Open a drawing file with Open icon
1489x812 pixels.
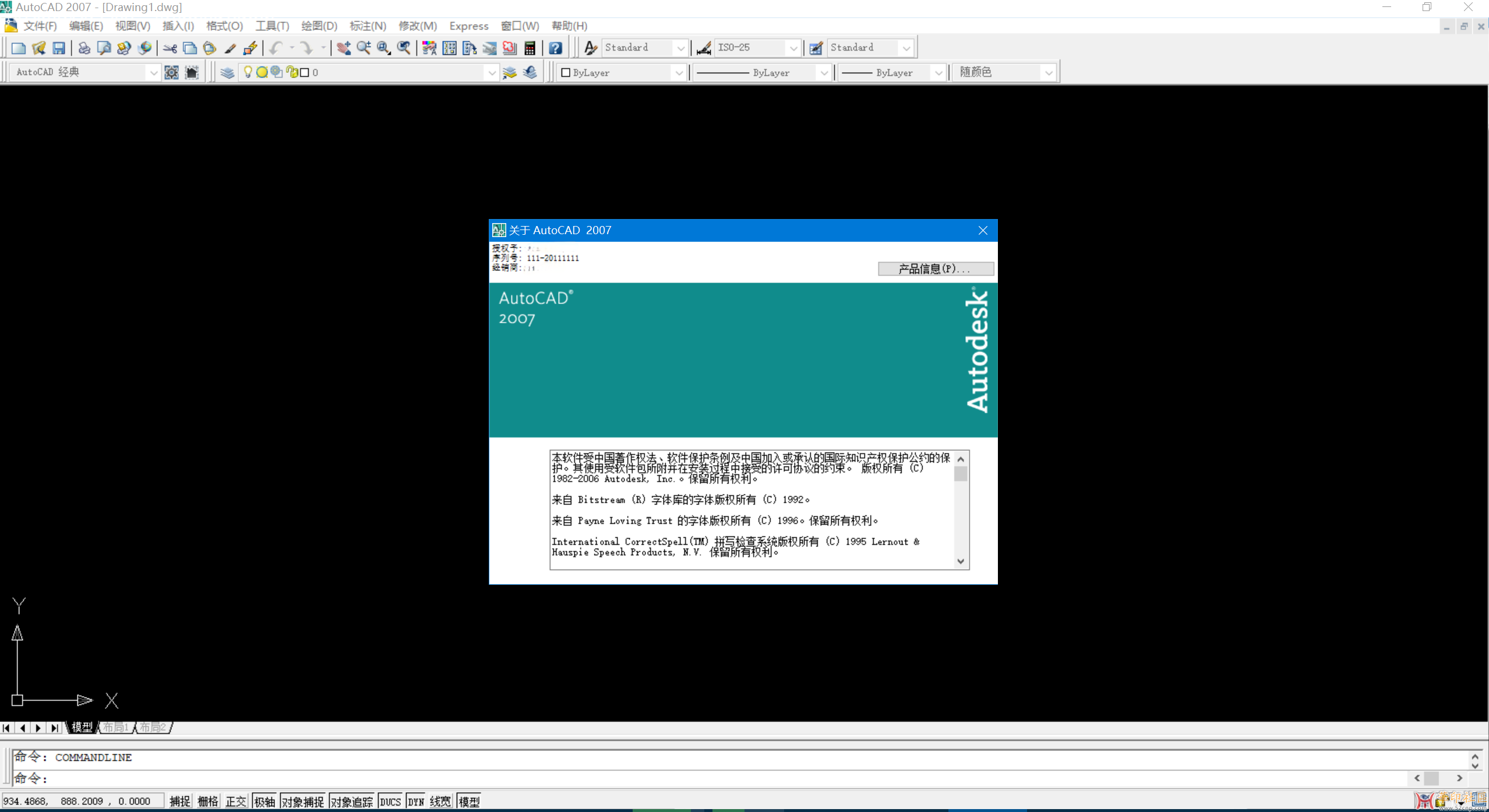pyautogui.click(x=39, y=48)
